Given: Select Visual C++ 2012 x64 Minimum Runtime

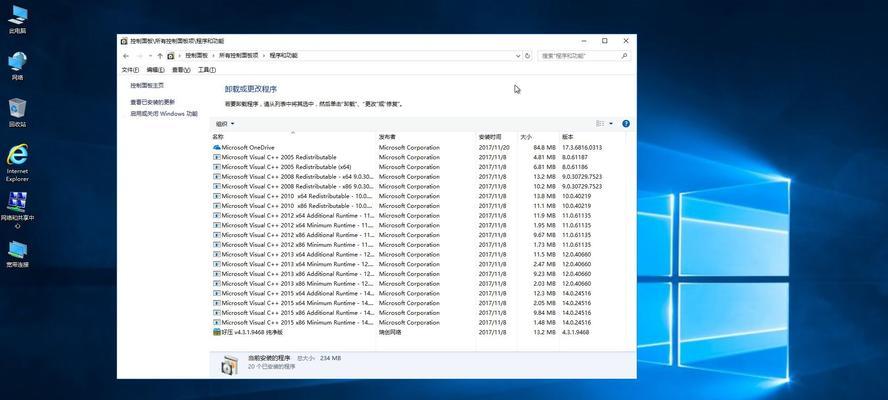Looking at the screenshot, I should tap(419, 225).
